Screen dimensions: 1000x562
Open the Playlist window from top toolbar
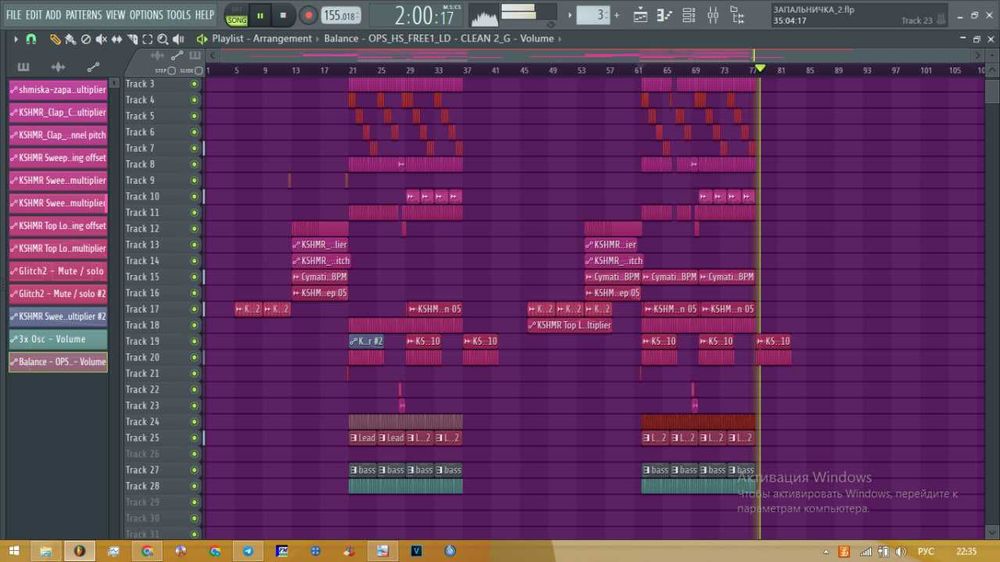coord(640,16)
